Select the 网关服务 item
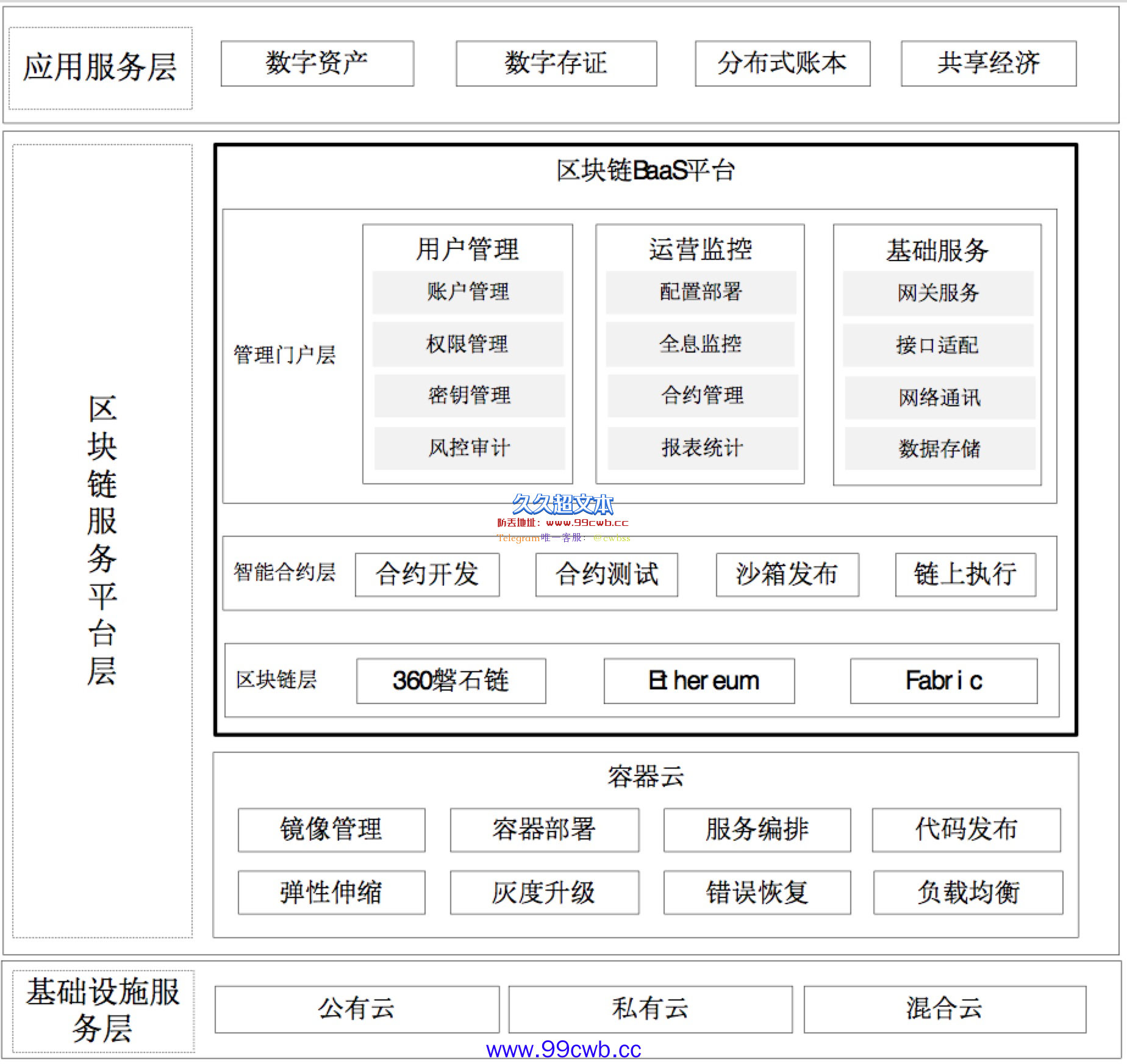 tap(938, 293)
